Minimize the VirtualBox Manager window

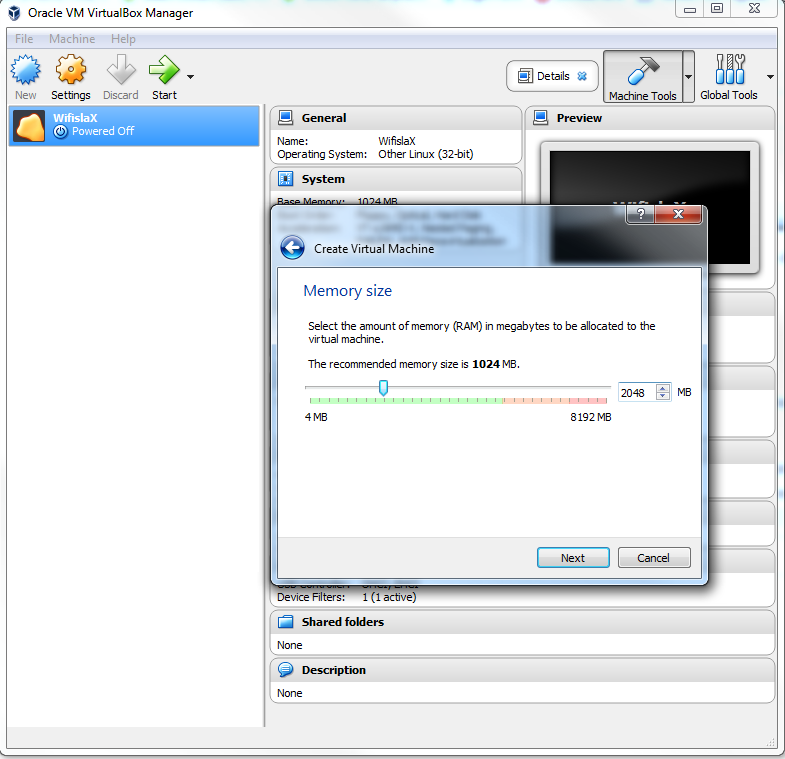(x=689, y=9)
